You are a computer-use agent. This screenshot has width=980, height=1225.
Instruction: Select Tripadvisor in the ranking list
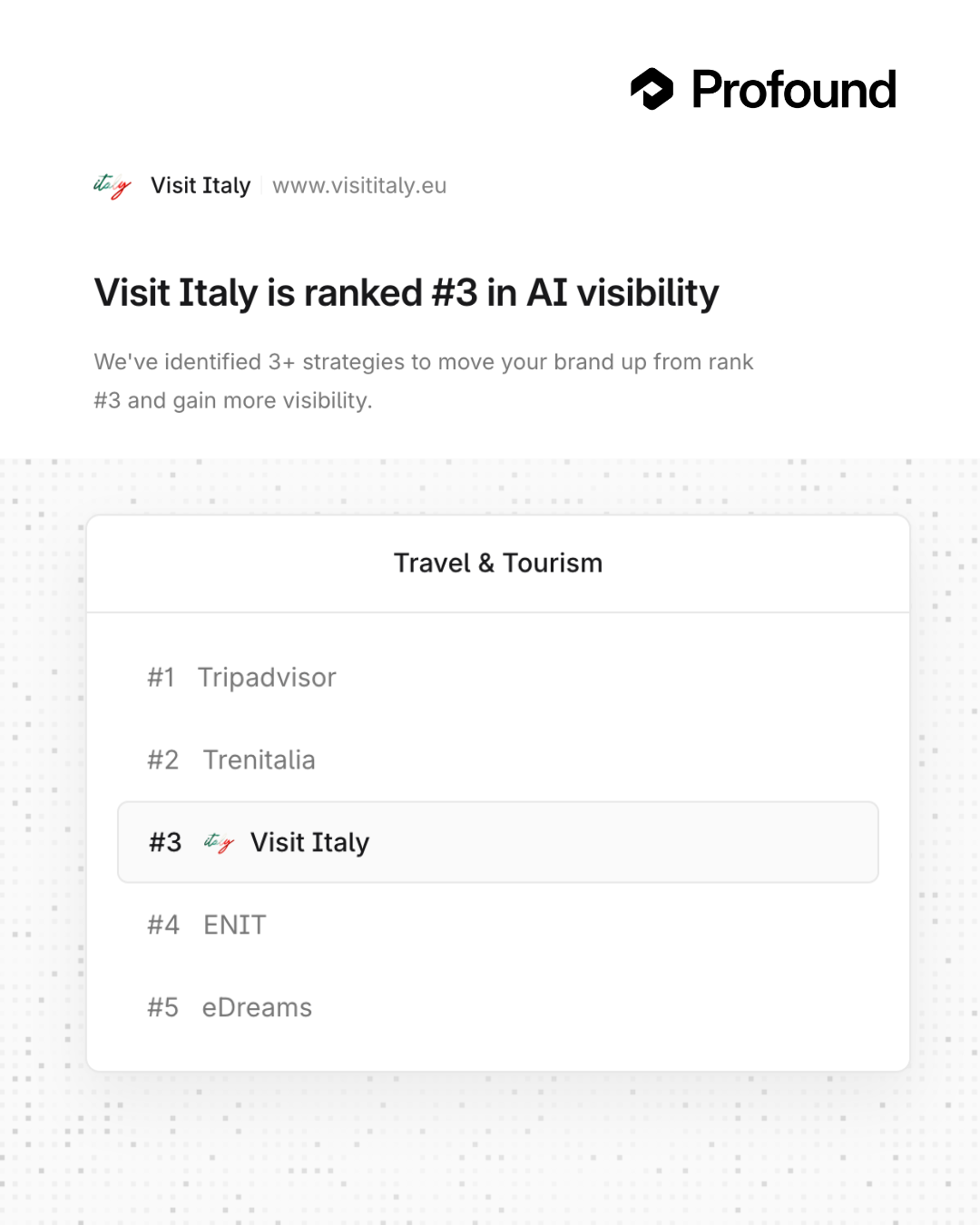click(267, 678)
